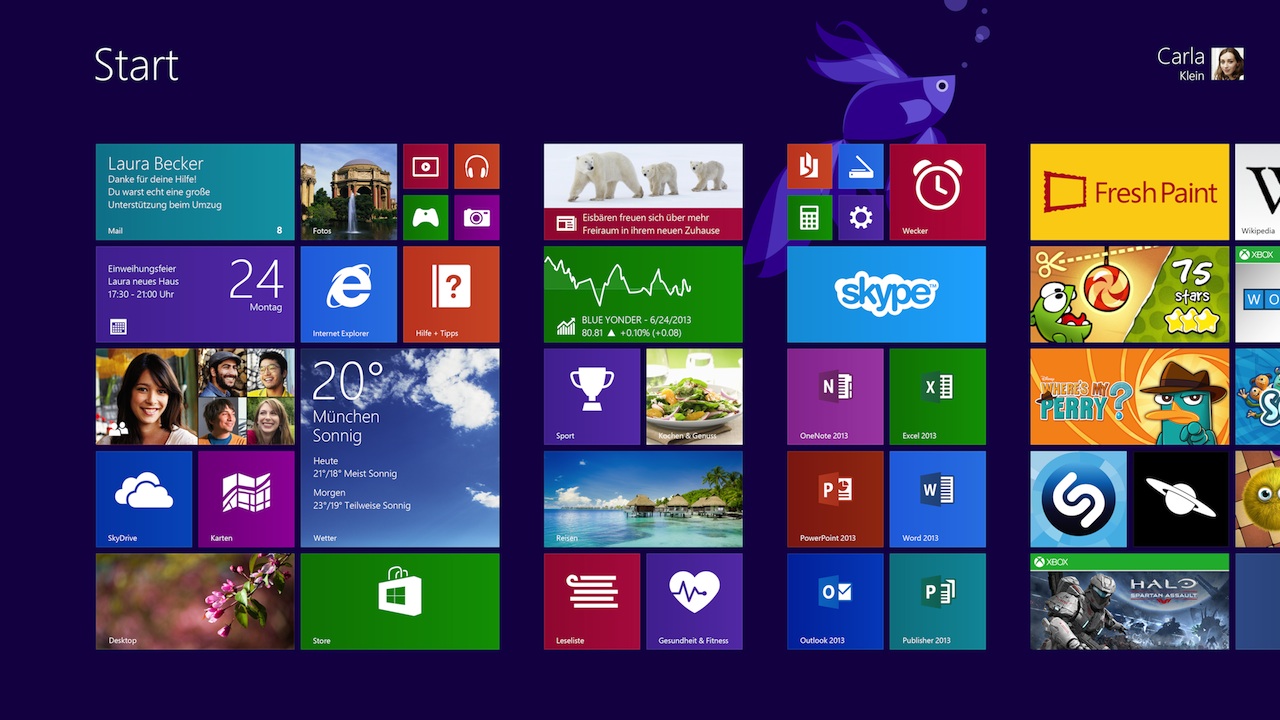
Task: Launch the Skype tile
Action: pos(886,295)
